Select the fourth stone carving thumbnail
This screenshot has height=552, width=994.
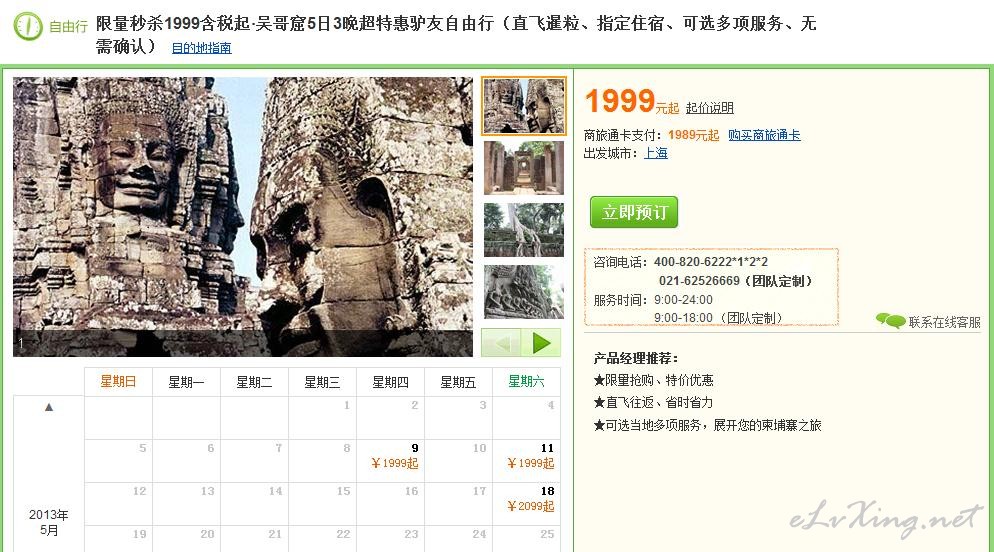point(524,292)
